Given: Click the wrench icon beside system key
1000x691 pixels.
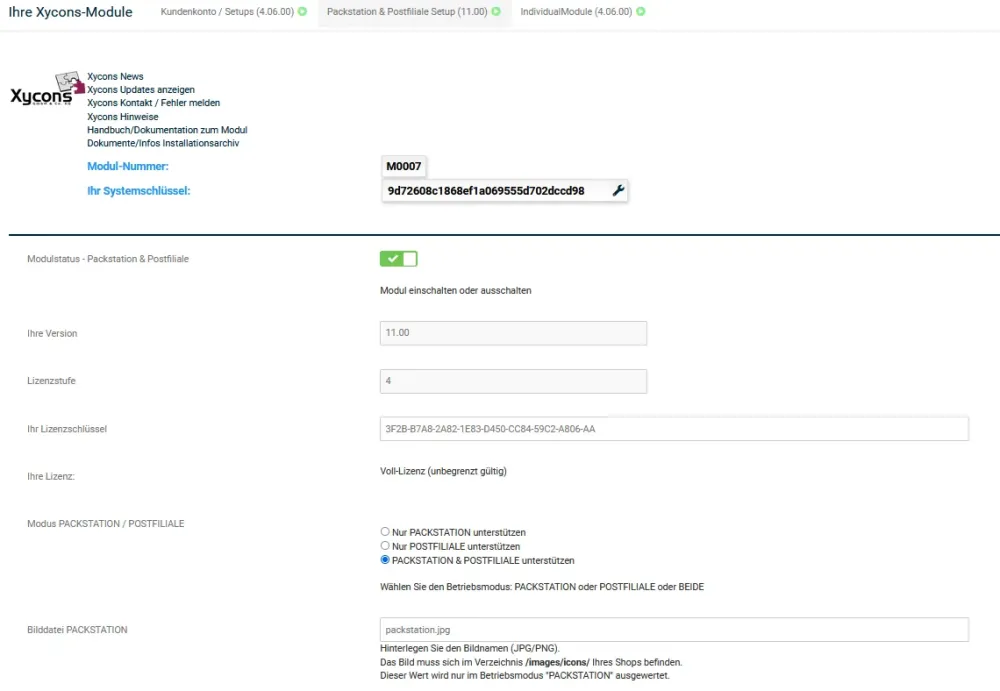Looking at the screenshot, I should [618, 190].
